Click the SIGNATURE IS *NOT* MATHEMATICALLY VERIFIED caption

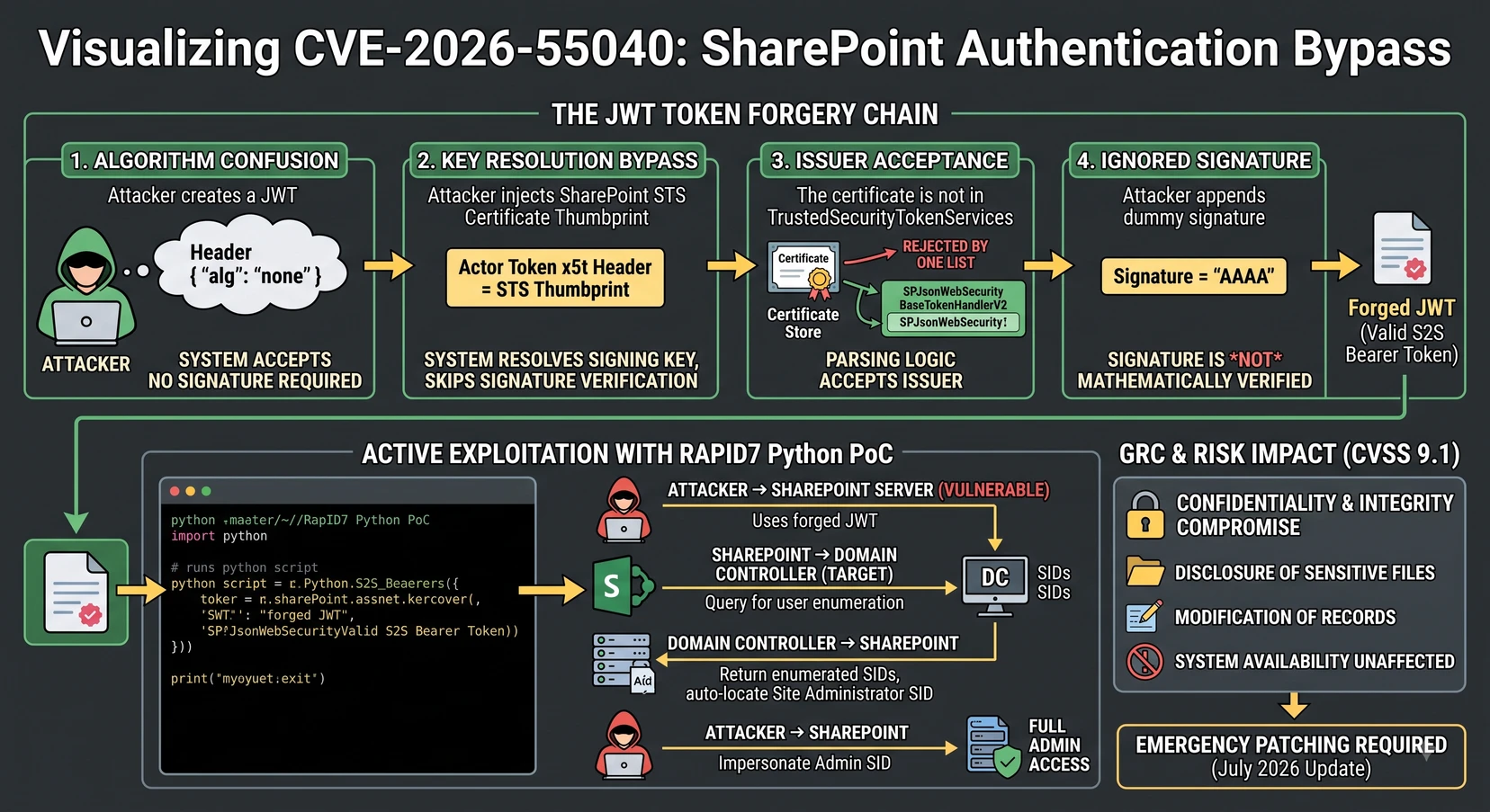coord(1194,370)
